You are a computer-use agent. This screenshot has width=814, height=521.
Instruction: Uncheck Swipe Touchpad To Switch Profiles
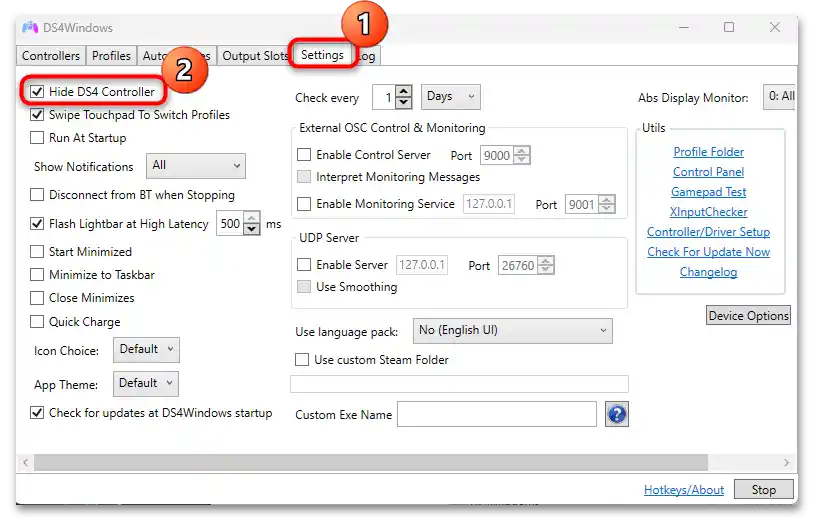(x=37, y=115)
